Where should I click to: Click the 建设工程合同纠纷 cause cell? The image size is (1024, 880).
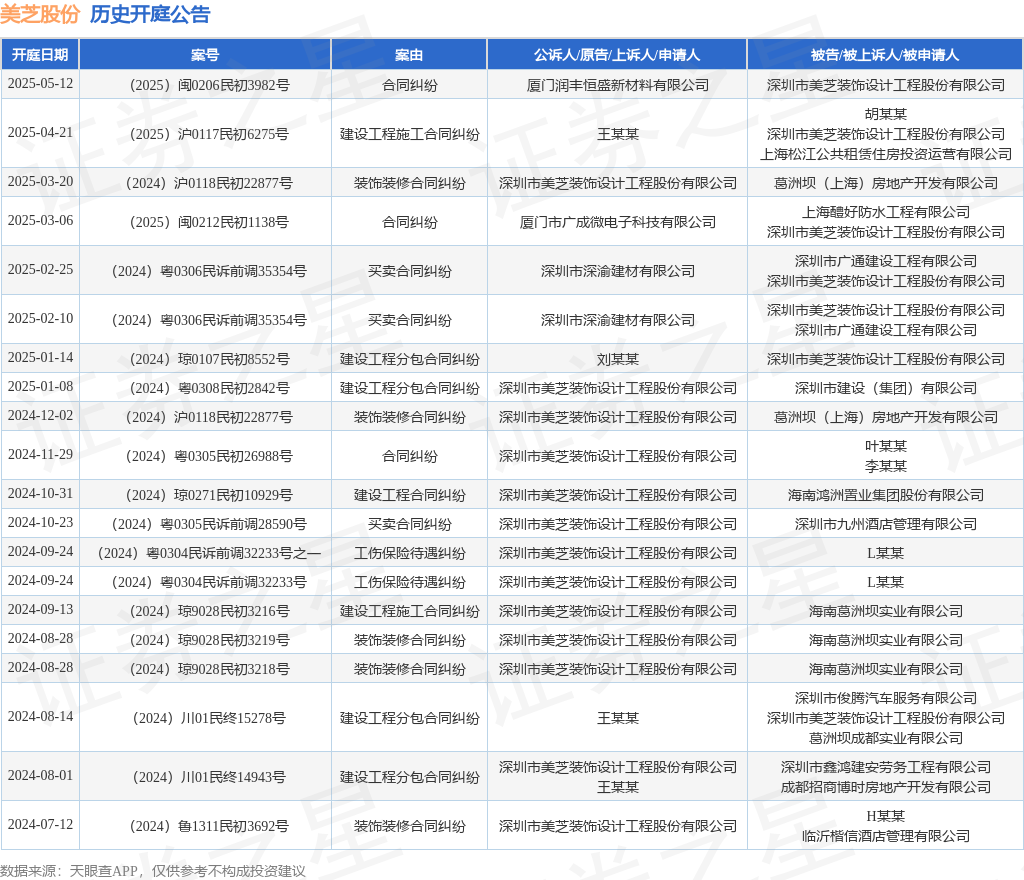pyautogui.click(x=409, y=495)
